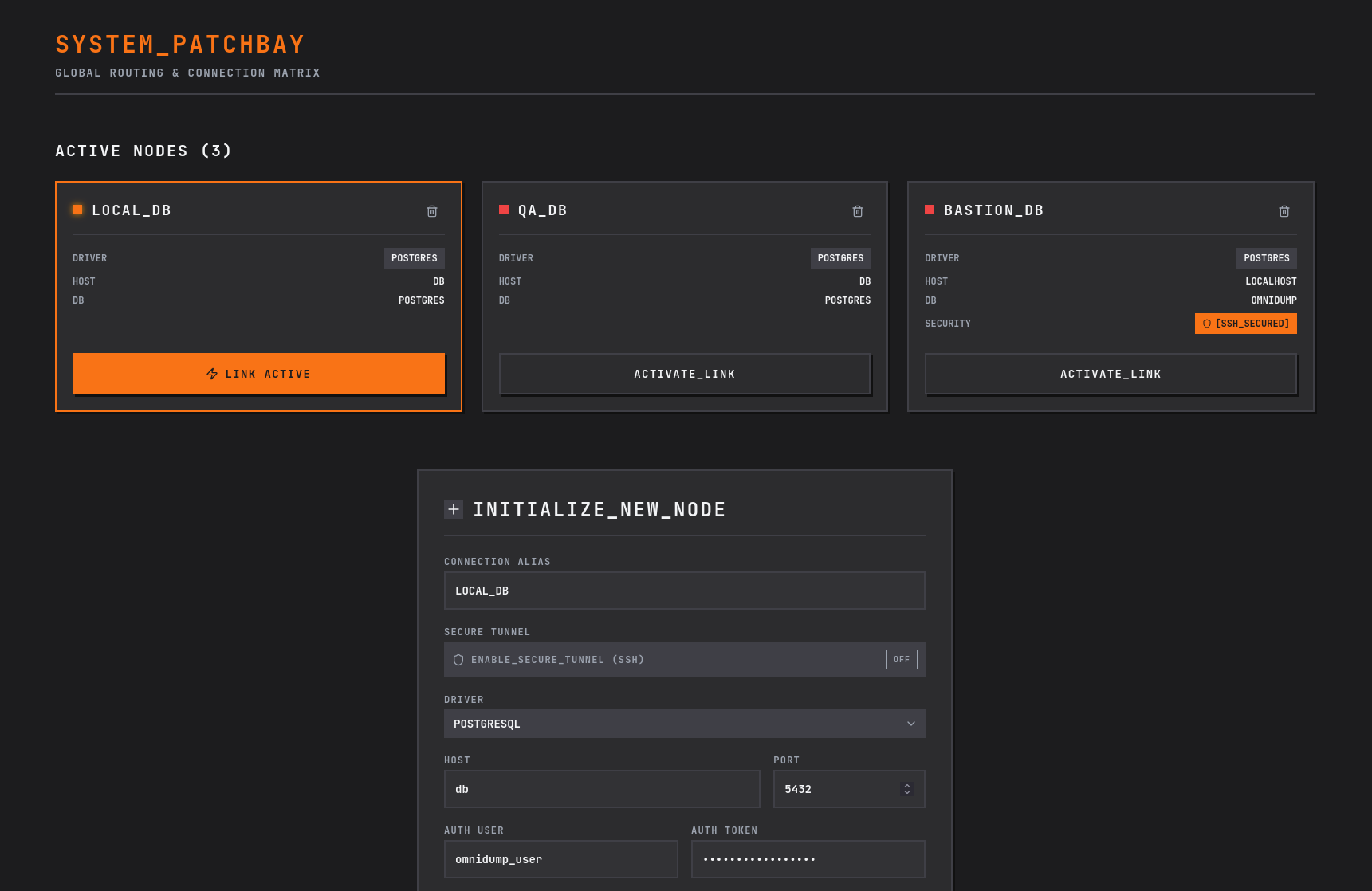Click the lightning bolt on LINK ACTIVE

tap(210, 373)
